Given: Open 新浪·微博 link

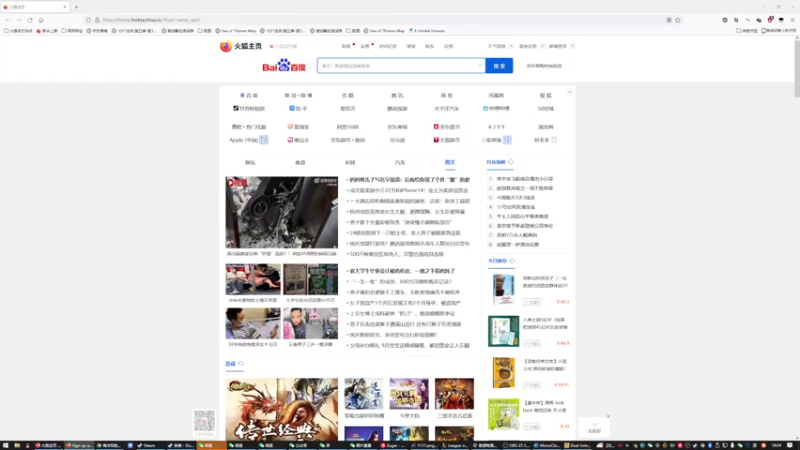Looking at the screenshot, I should [x=298, y=95].
